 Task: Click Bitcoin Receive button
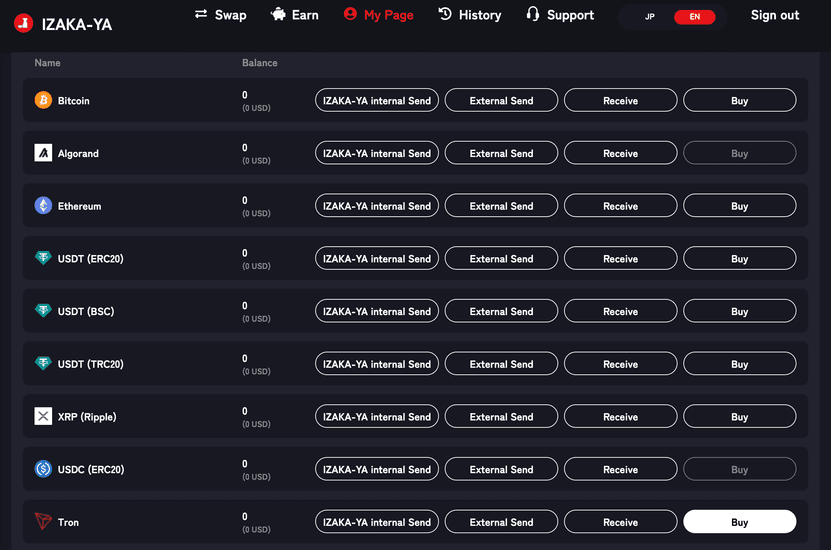pos(621,100)
